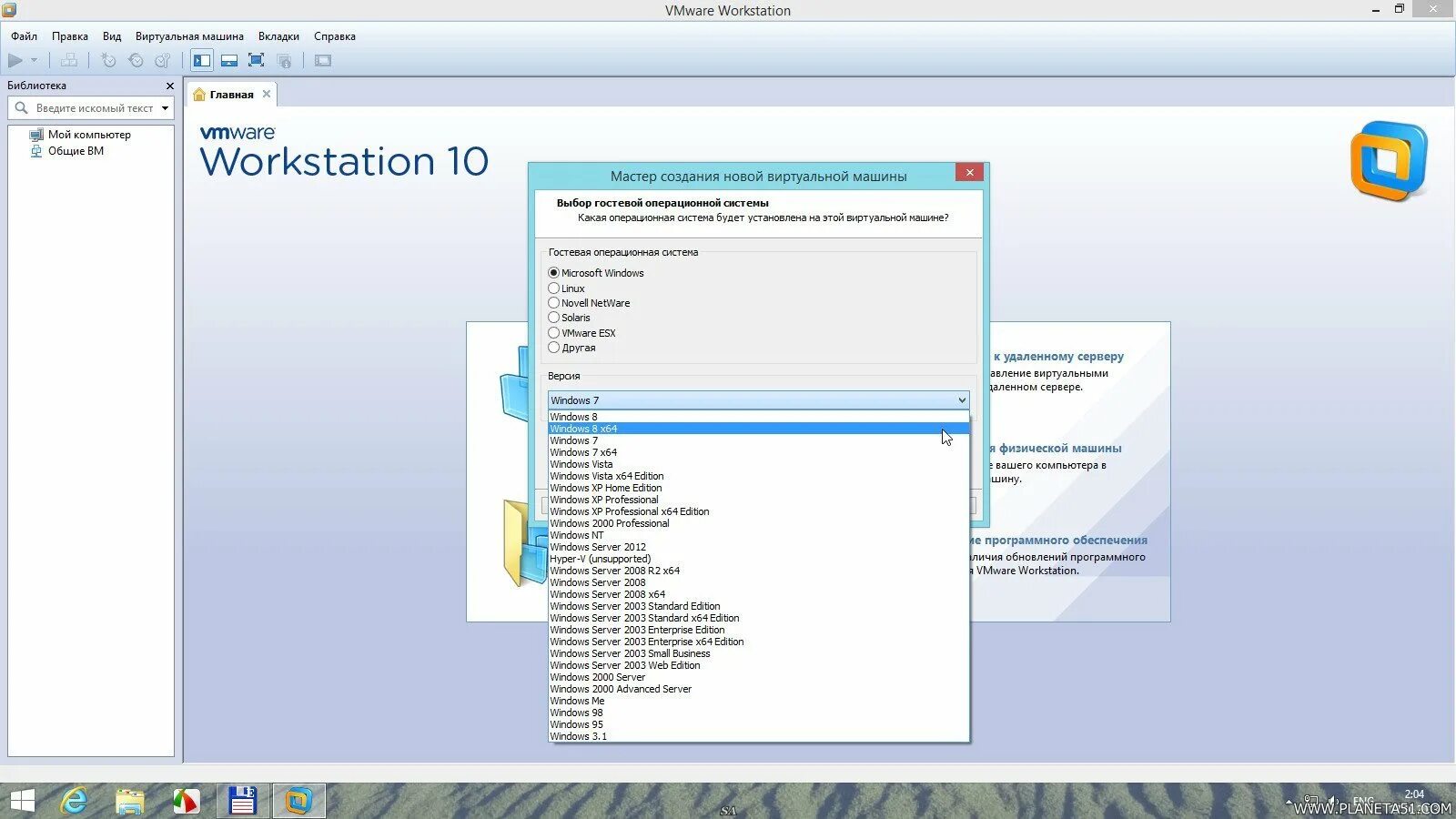Open the red-green fan icon on the taskbar
The width and height of the screenshot is (1456, 819).
coord(186,801)
